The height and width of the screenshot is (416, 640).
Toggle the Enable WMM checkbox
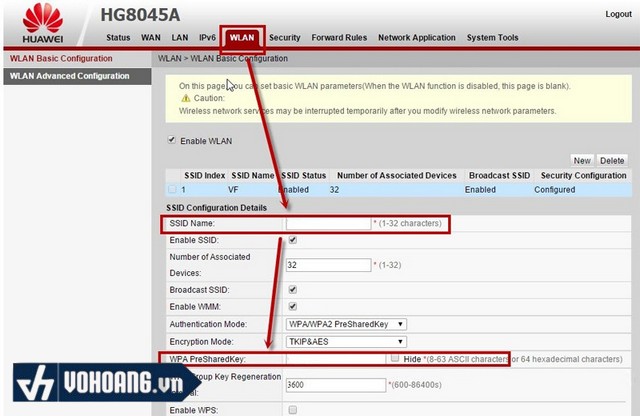[x=292, y=306]
